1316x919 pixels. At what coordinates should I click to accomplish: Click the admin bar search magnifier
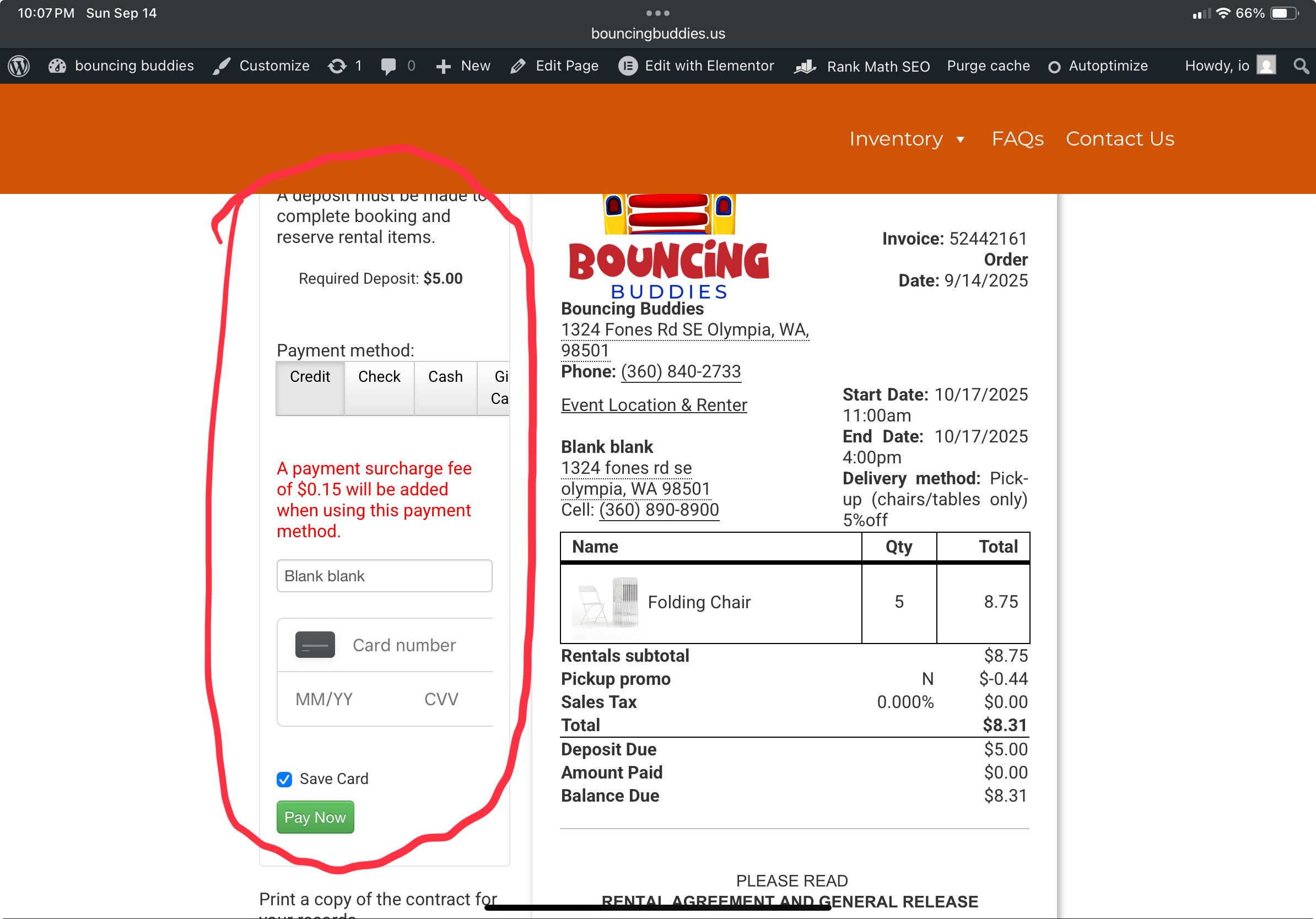tap(1301, 67)
